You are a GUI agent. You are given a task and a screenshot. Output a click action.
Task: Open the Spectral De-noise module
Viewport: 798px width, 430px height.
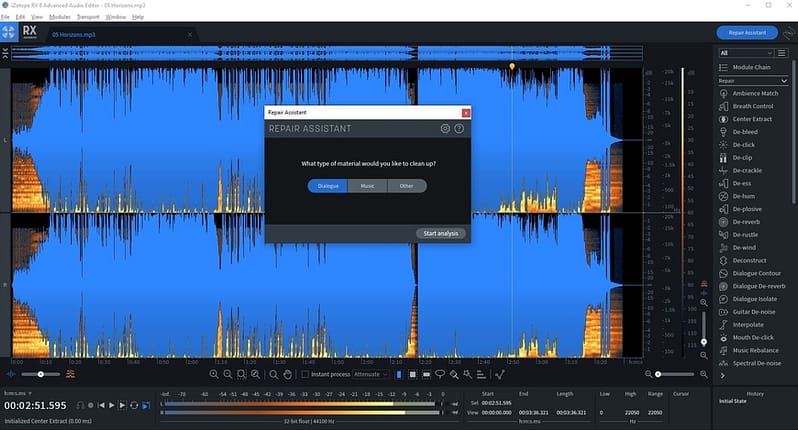coord(756,363)
